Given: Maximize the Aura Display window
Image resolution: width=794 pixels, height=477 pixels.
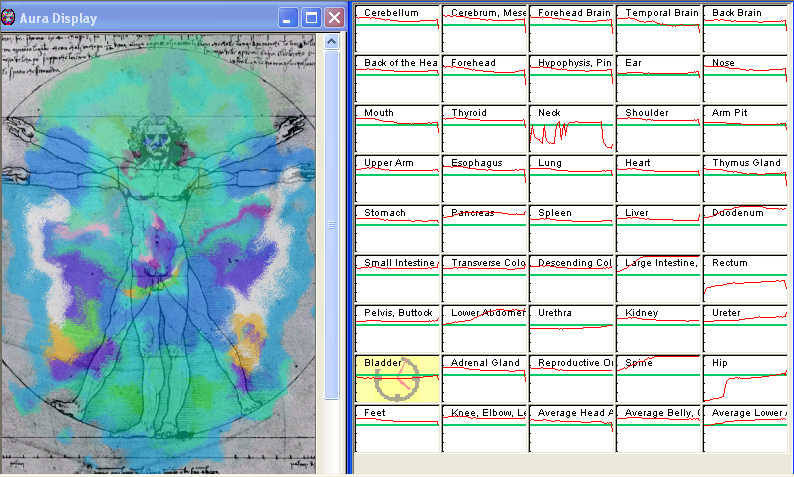Looking at the screenshot, I should (311, 18).
